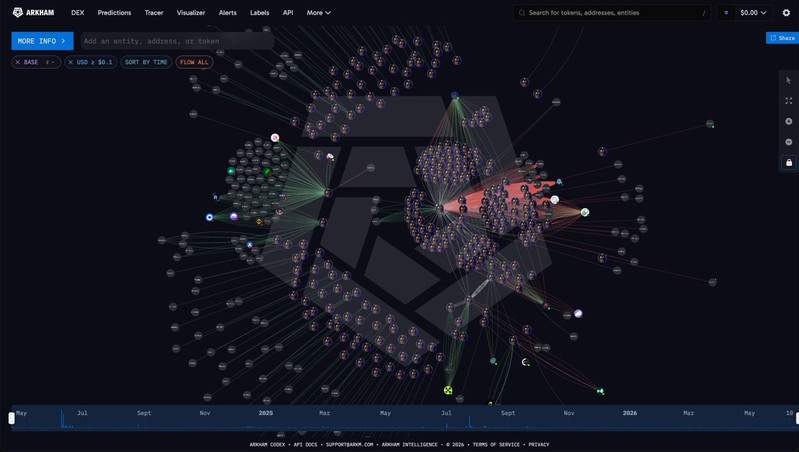This screenshot has height=452, width=799.
Task: Open the settings gear icon
Action: (x=786, y=13)
